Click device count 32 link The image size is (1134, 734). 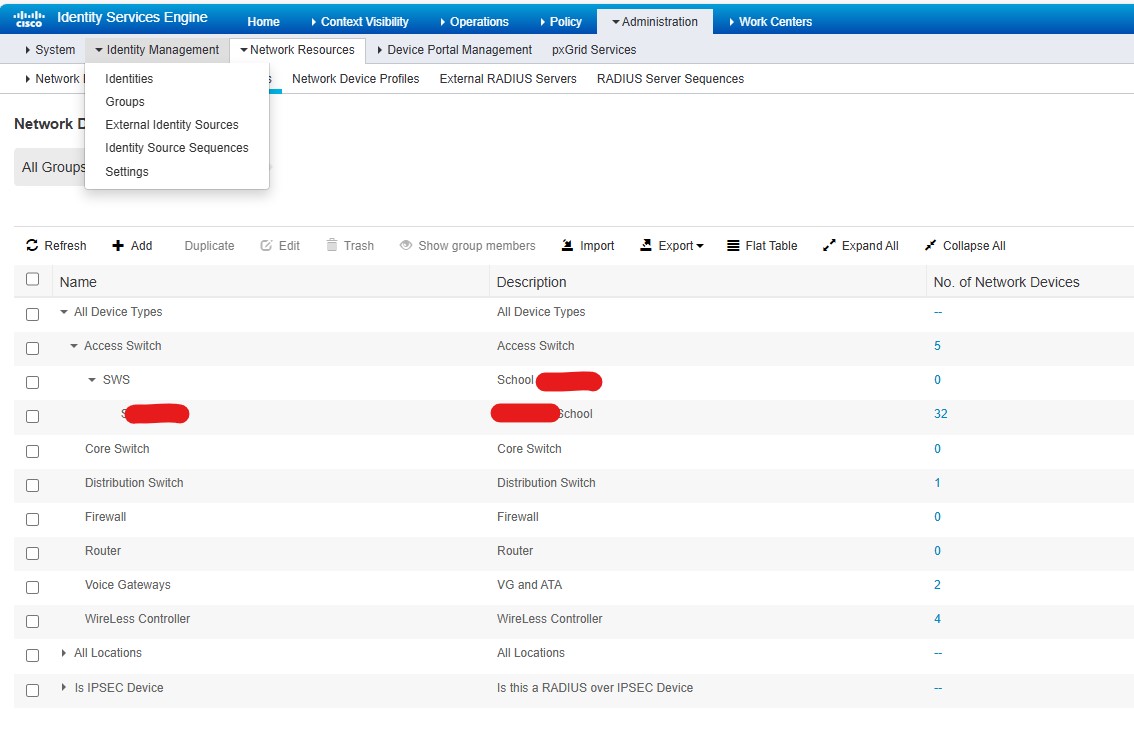click(940, 414)
